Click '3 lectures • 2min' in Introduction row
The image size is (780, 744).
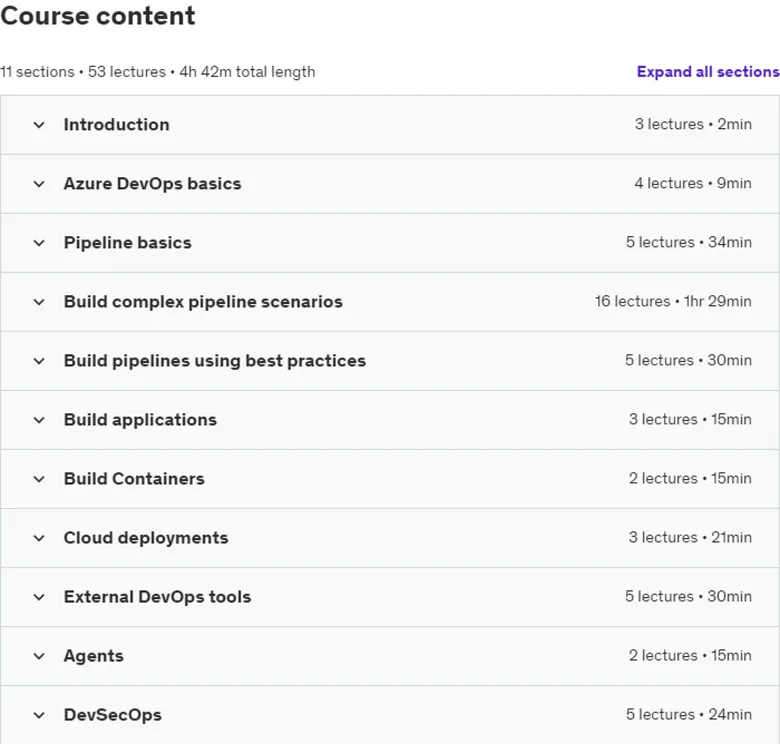pos(693,124)
